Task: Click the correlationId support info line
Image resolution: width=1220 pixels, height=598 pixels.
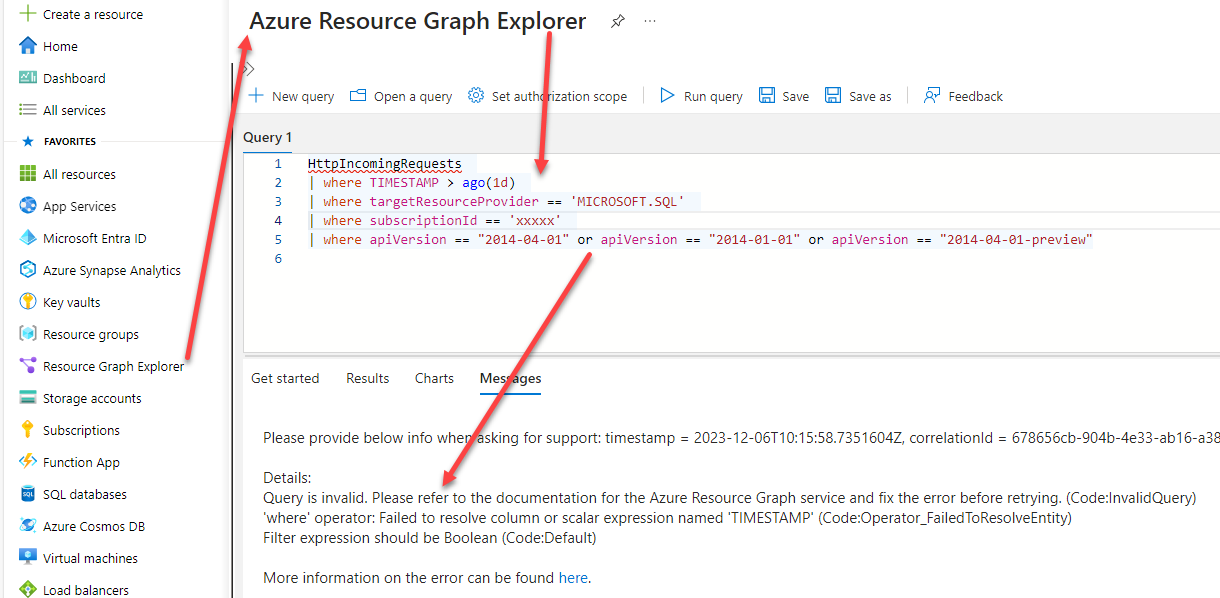Action: click(x=741, y=438)
